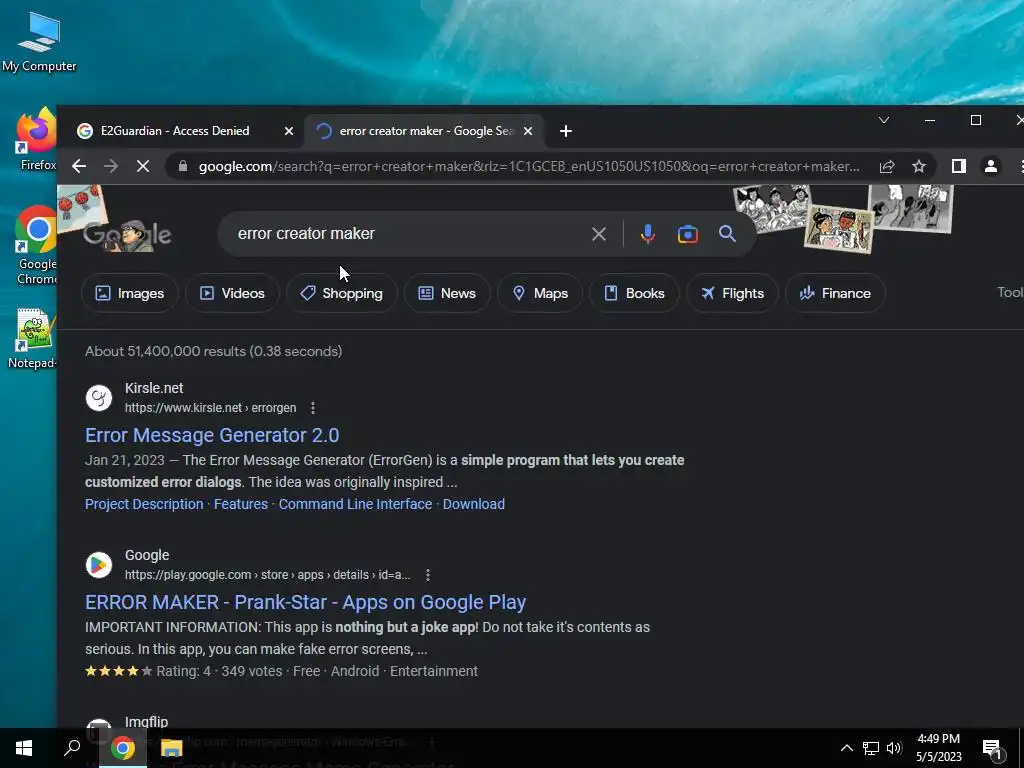Open the Google doodle logo

tap(127, 234)
